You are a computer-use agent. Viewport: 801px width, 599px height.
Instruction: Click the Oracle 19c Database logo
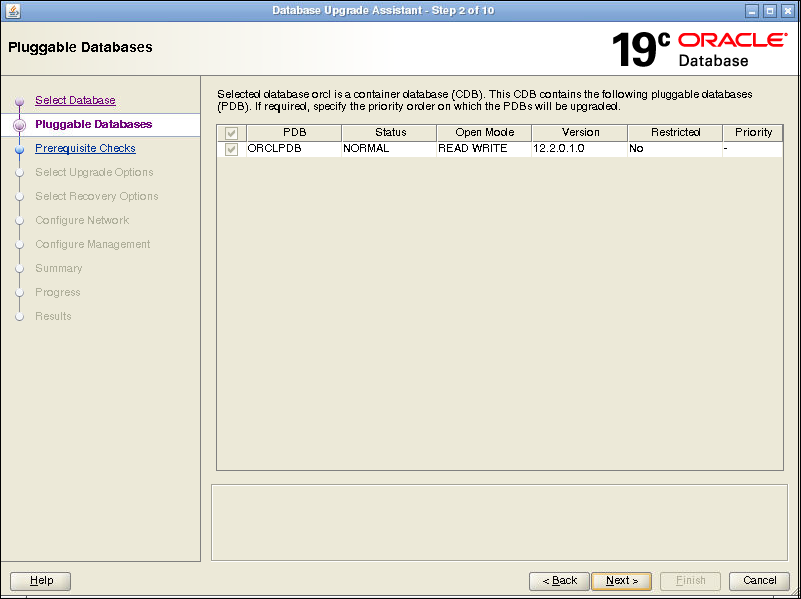[x=698, y=48]
